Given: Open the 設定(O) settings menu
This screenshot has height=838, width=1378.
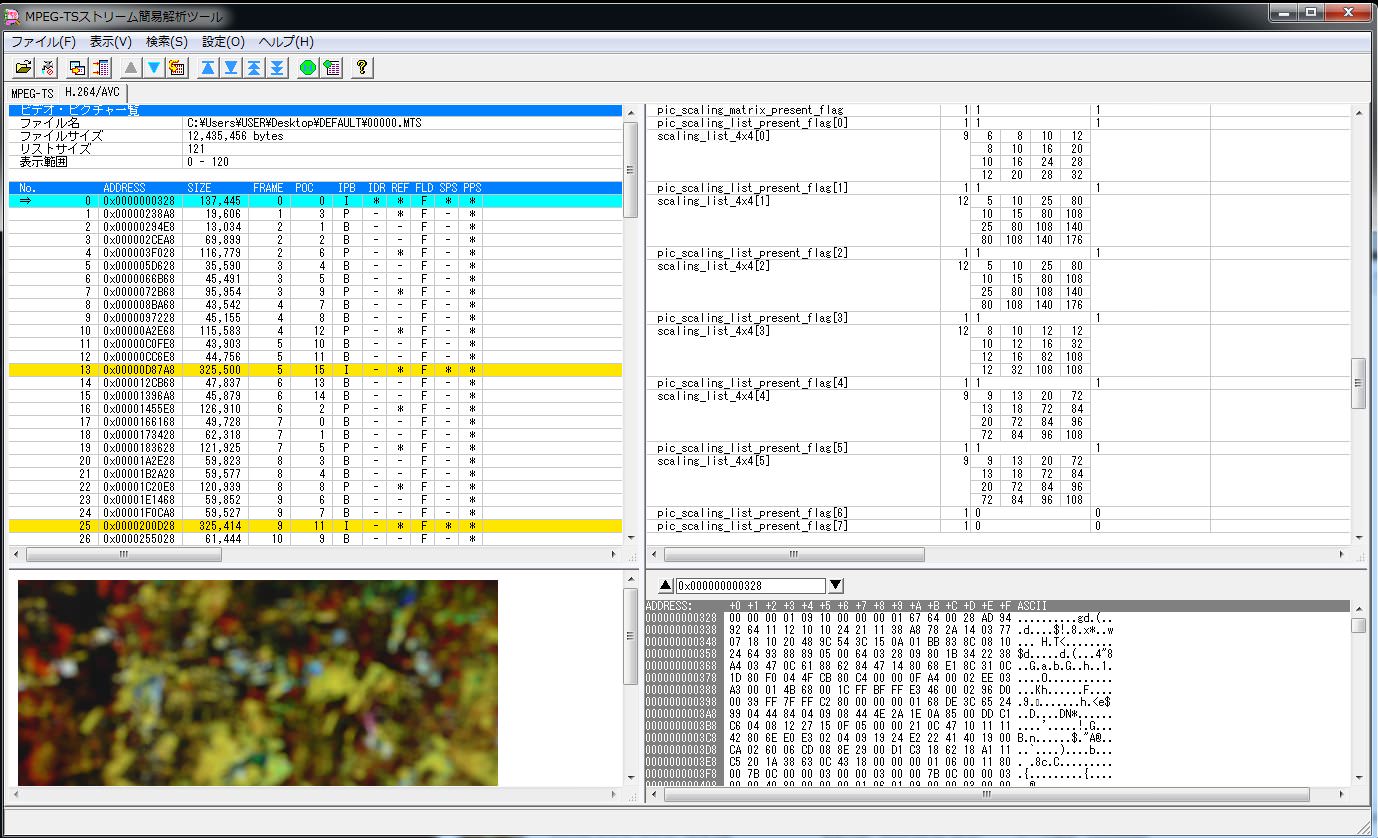Looking at the screenshot, I should tap(223, 42).
